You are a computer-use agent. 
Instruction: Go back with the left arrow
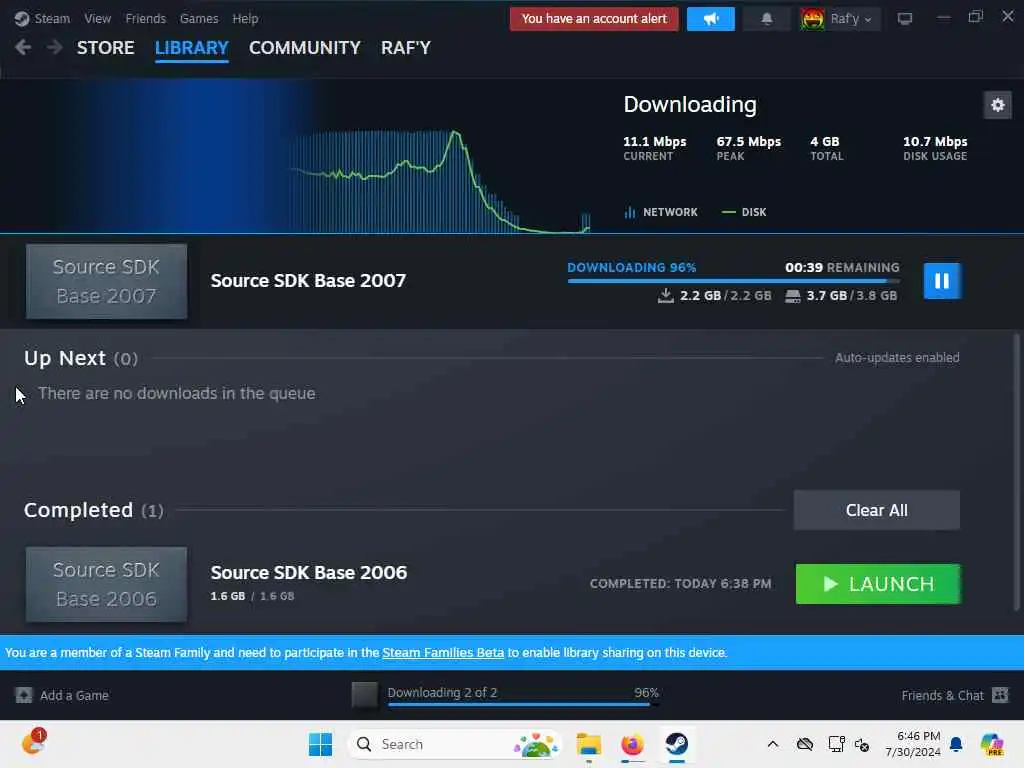[23, 47]
